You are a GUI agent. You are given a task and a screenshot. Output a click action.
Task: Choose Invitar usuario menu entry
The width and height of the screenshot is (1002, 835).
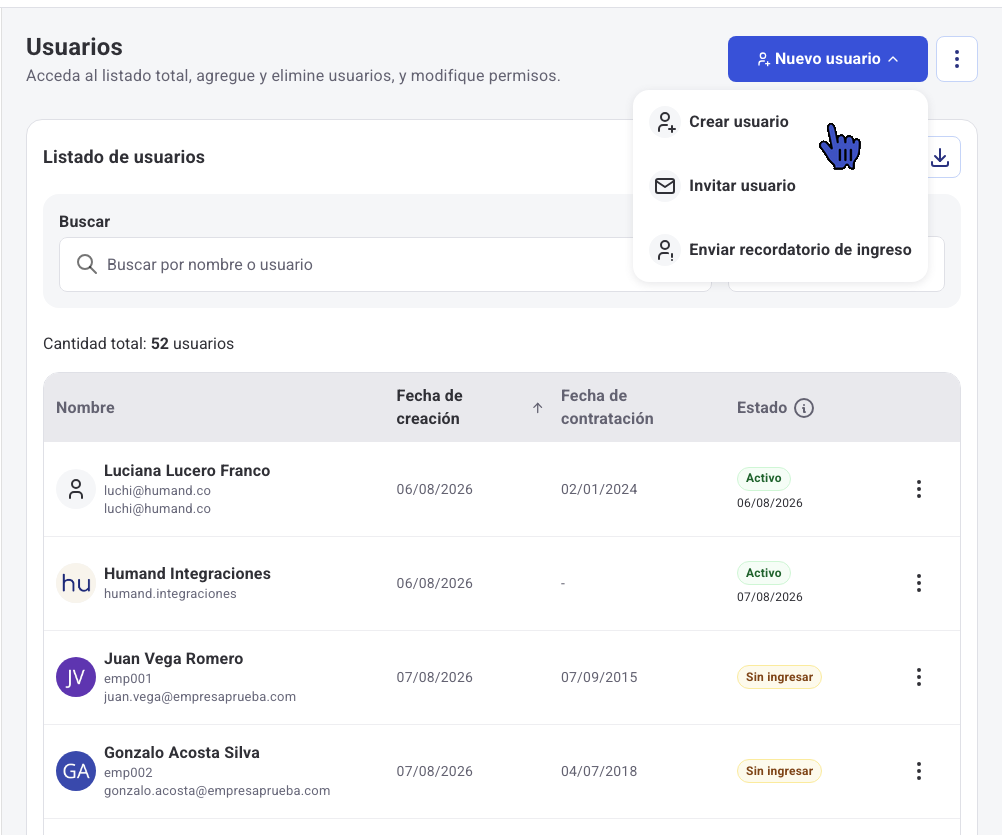(780, 186)
